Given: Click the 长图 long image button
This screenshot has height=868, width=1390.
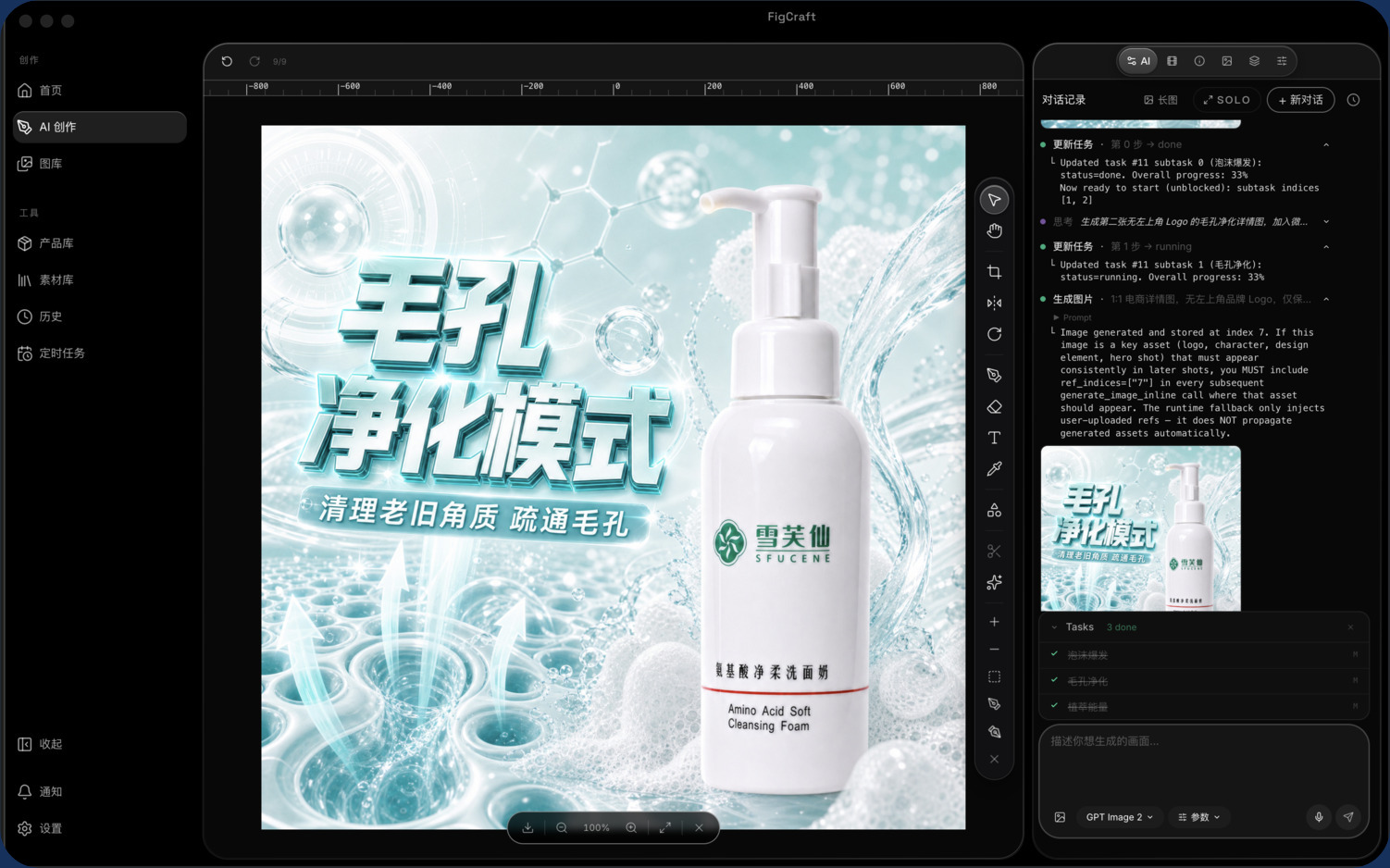Looking at the screenshot, I should pos(1160,100).
